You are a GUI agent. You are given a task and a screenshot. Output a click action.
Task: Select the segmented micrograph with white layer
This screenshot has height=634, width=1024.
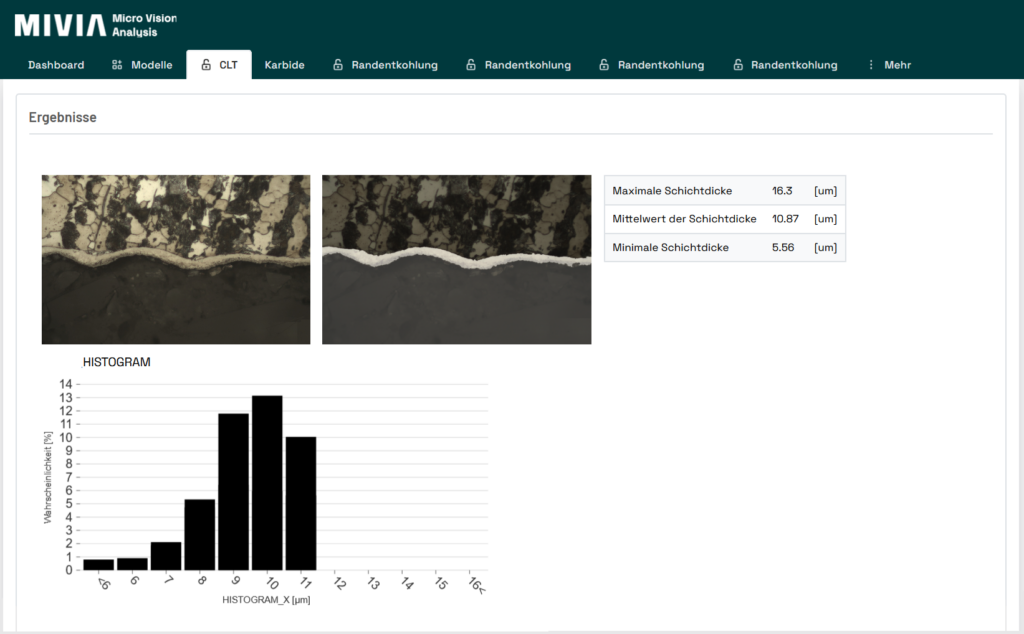point(456,260)
